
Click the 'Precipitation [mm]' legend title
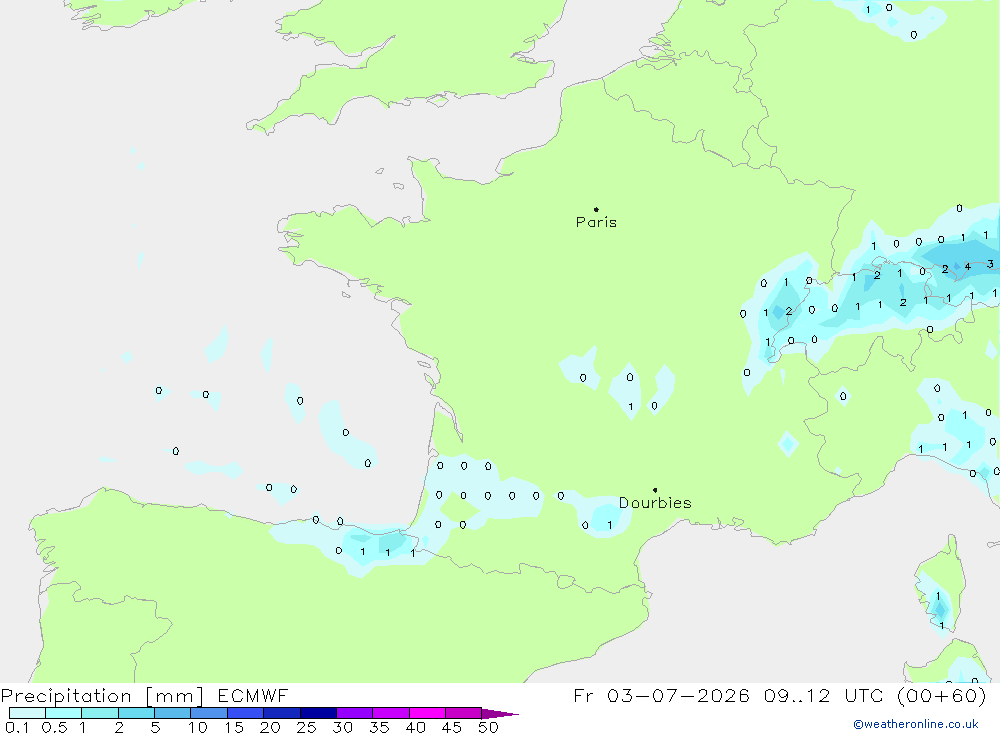point(102,696)
